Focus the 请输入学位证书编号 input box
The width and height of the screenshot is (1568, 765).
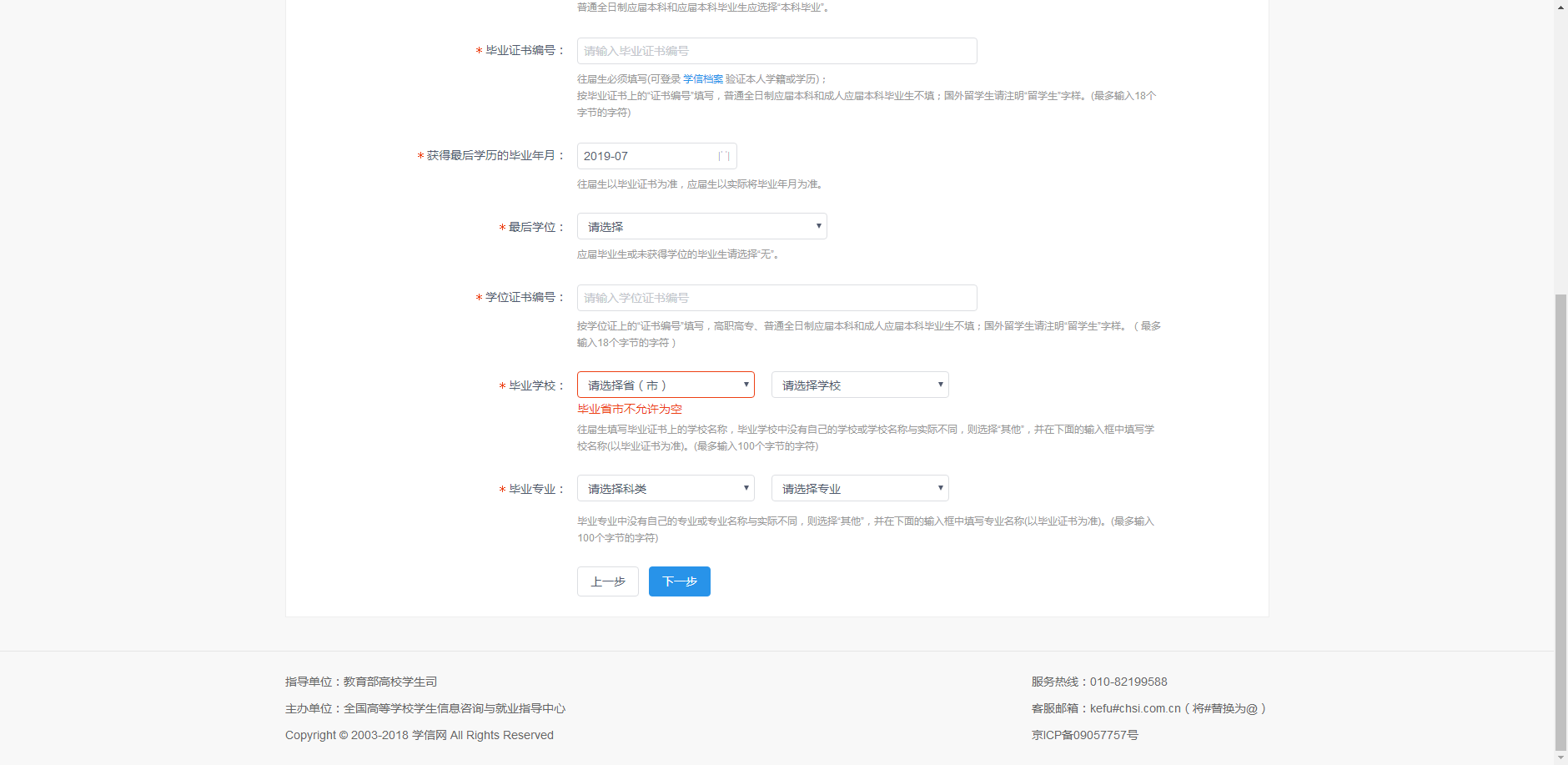776,298
